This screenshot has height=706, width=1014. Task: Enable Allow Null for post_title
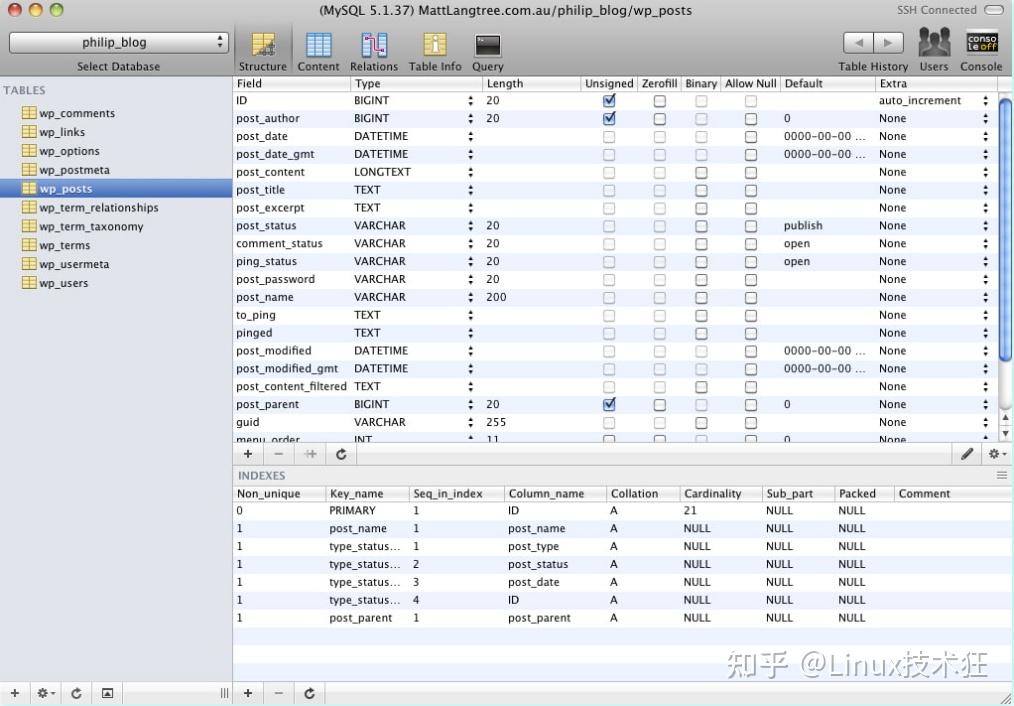750,190
